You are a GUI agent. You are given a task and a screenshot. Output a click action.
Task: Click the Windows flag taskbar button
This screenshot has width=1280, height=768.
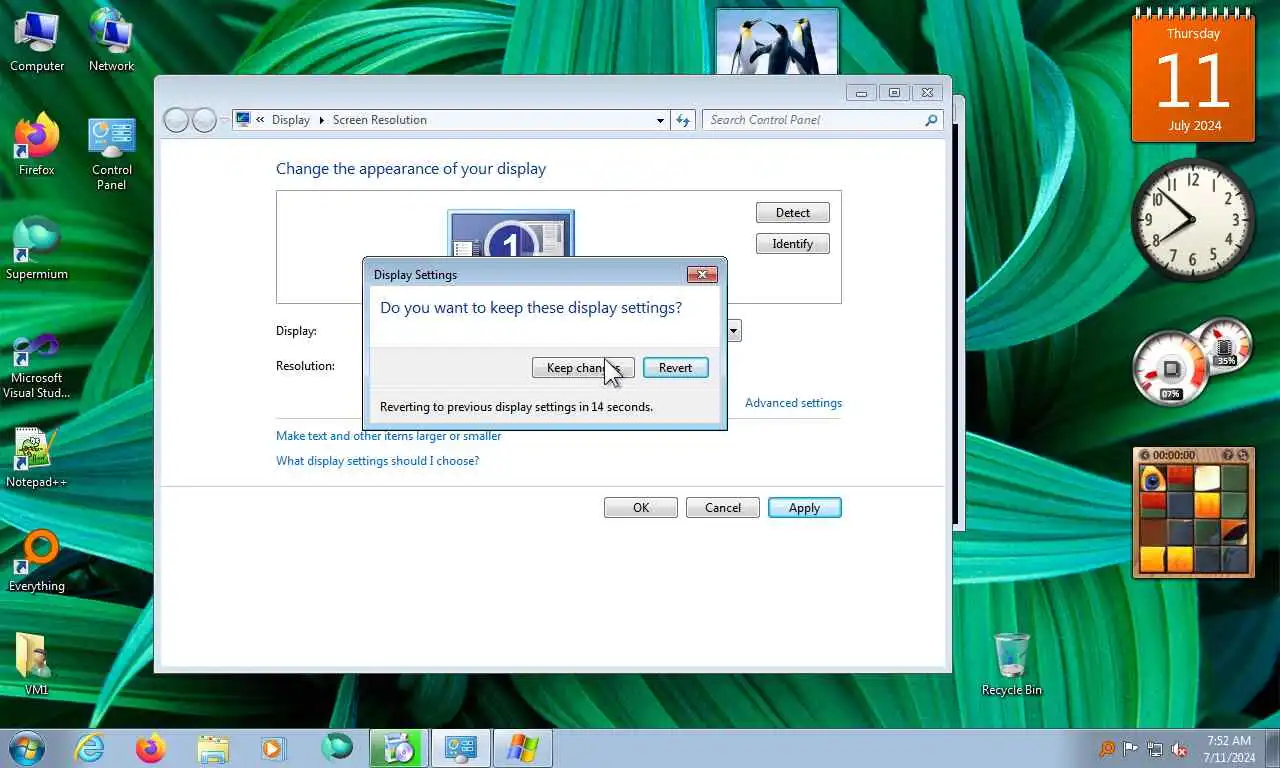pos(522,748)
